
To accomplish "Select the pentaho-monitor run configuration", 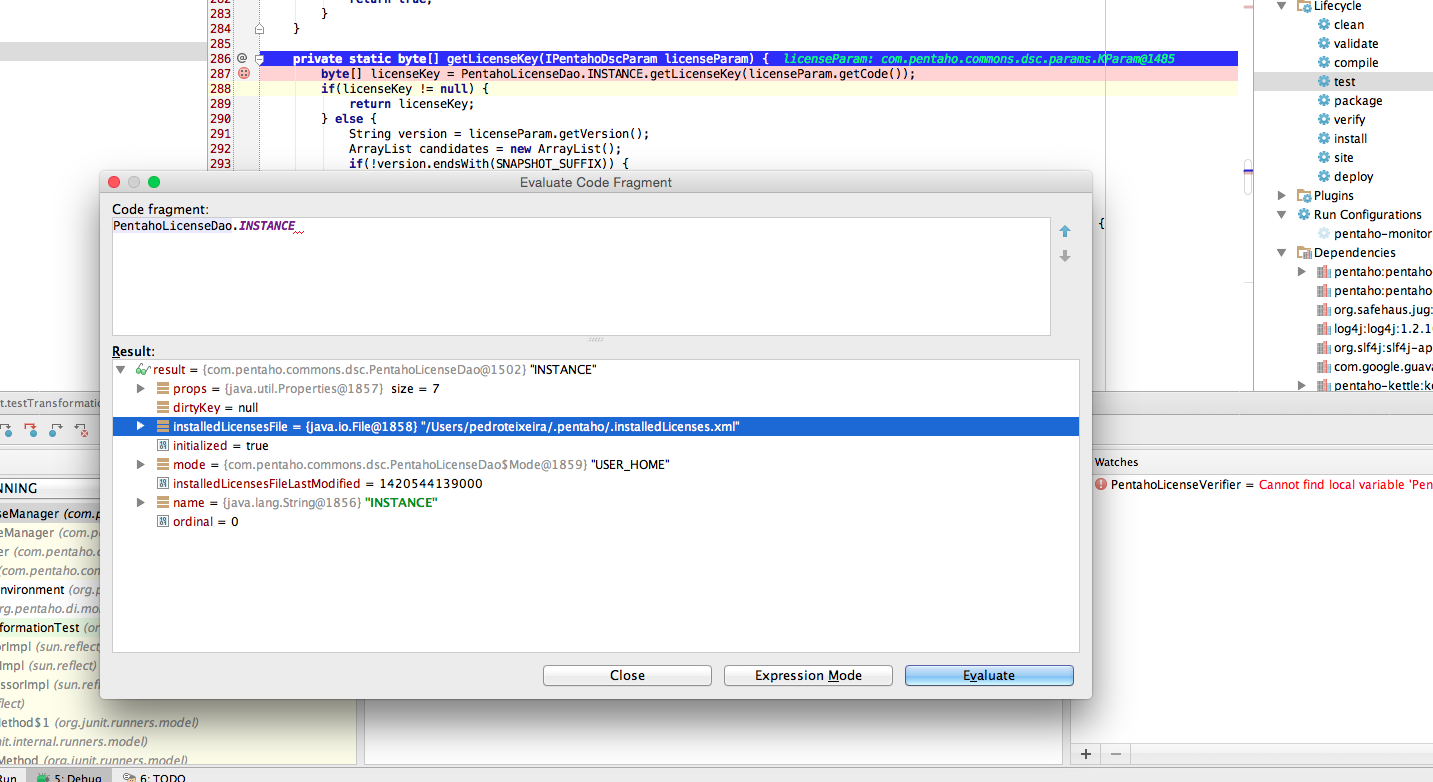I will tap(1375, 234).
